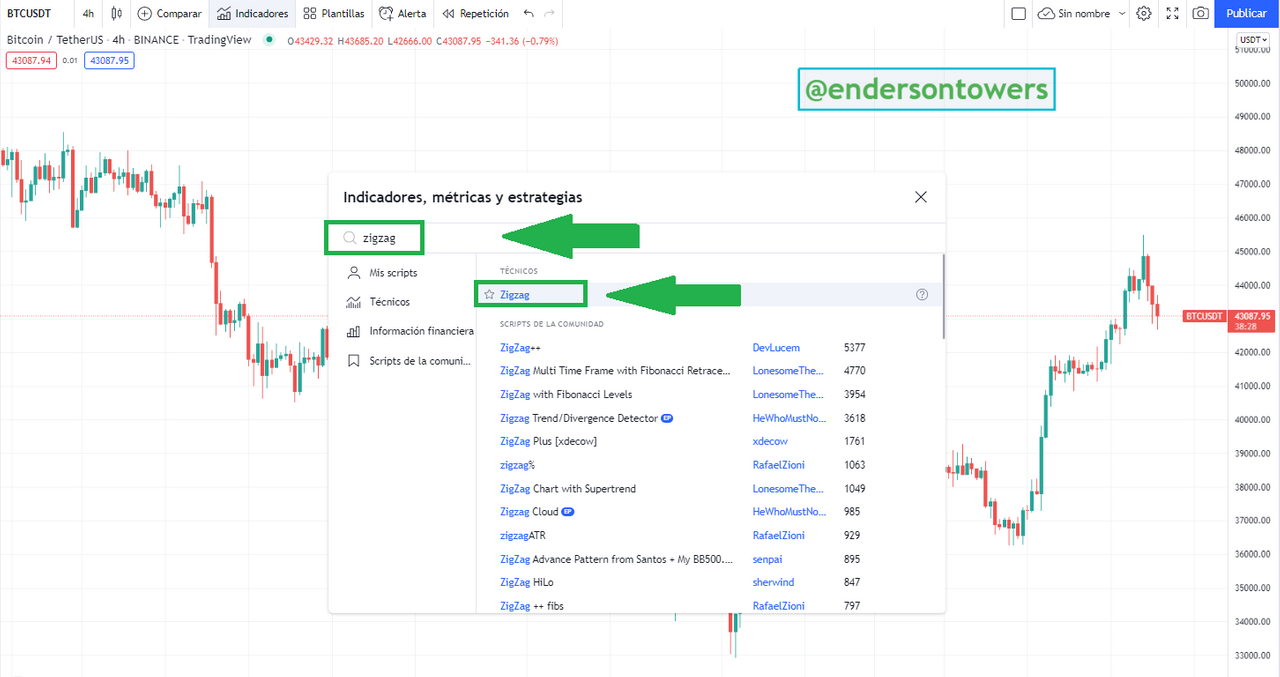Click the redo arrow icon
Screen dimensions: 1280x677
click(549, 14)
